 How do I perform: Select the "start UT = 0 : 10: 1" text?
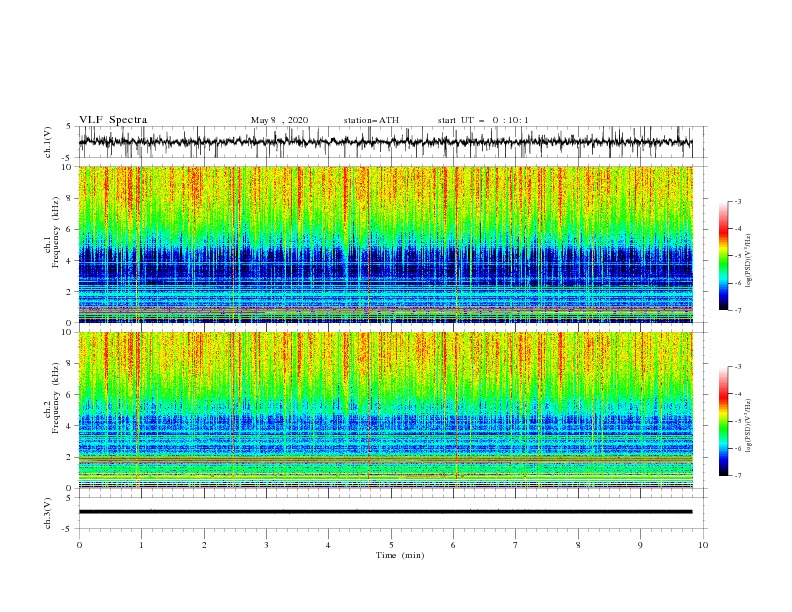[483, 120]
